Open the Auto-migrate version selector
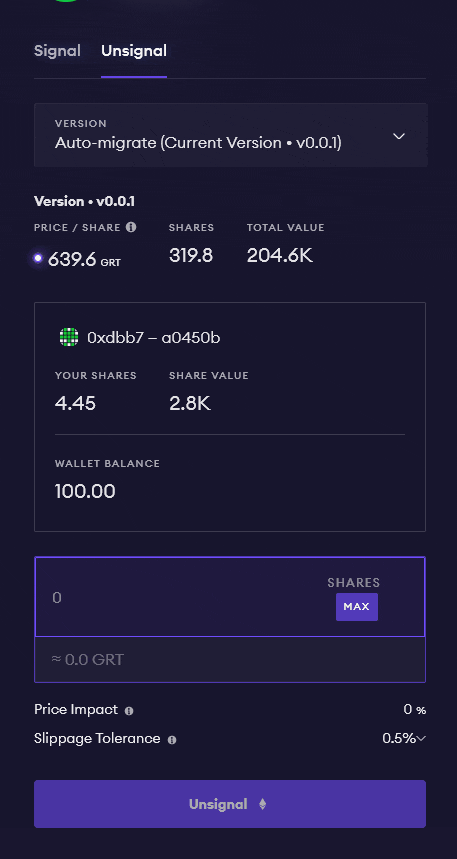The height and width of the screenshot is (859, 457). (231, 135)
